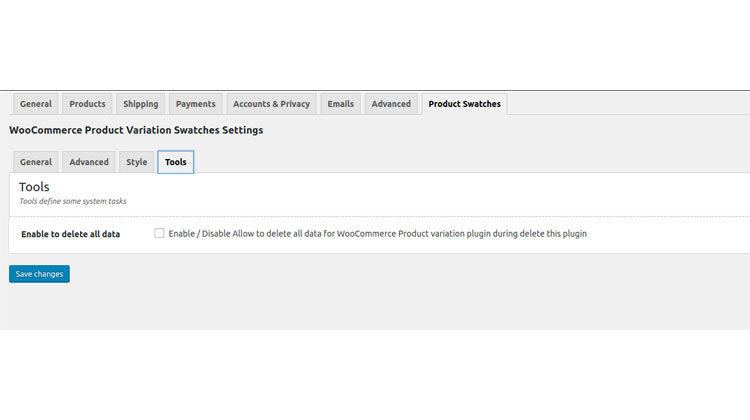Switch to the Style sub-tab

point(137,162)
